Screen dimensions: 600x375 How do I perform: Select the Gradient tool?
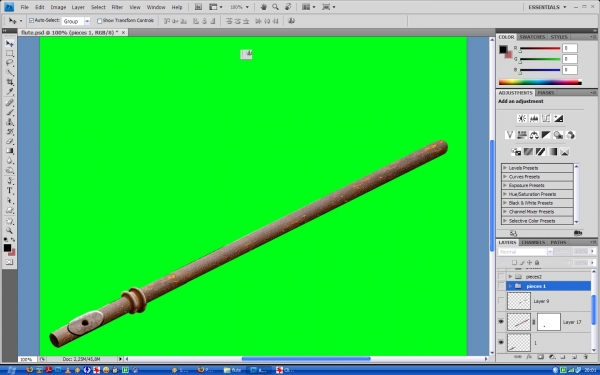10,151
